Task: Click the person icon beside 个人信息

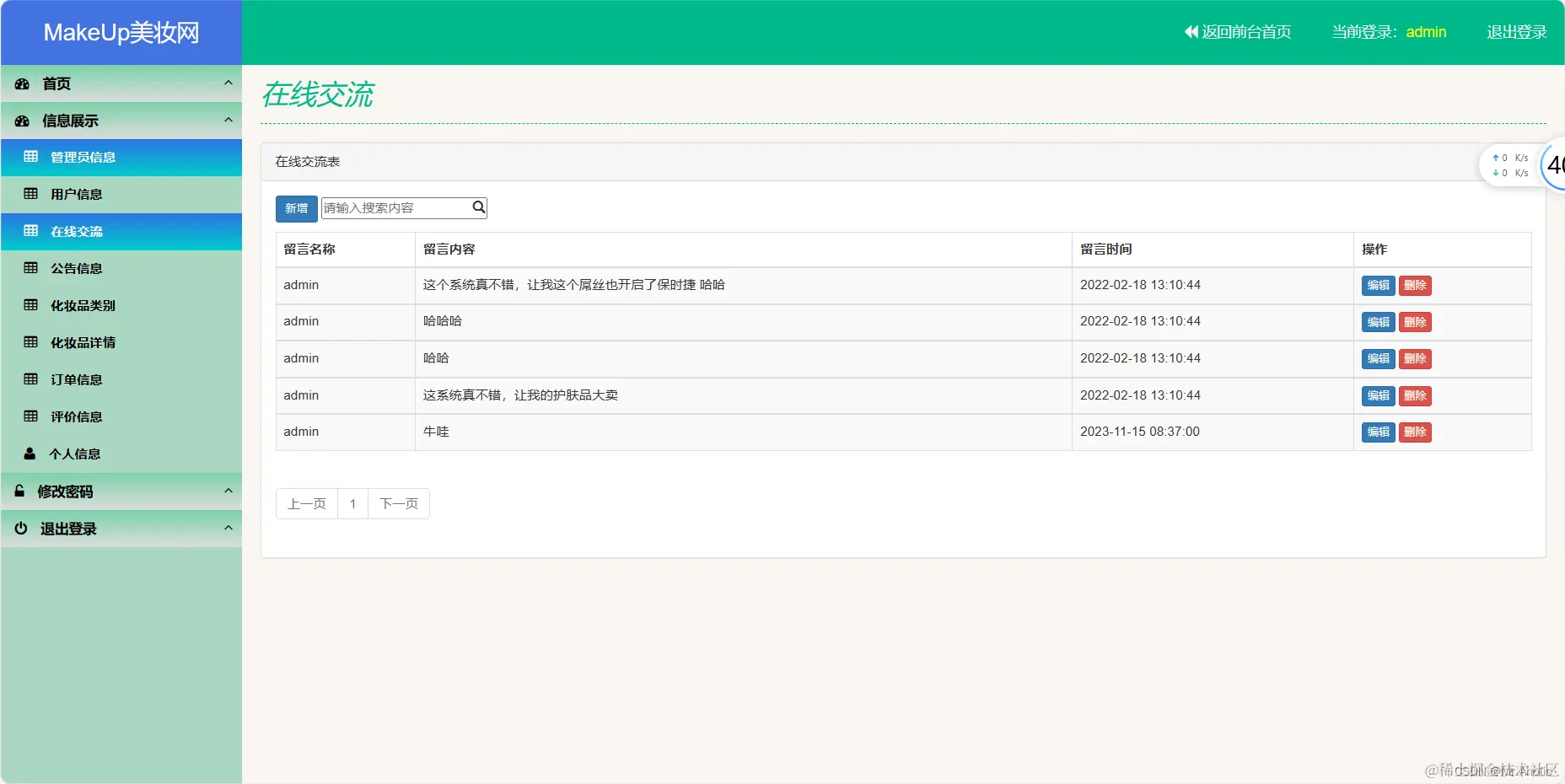Action: click(x=30, y=454)
